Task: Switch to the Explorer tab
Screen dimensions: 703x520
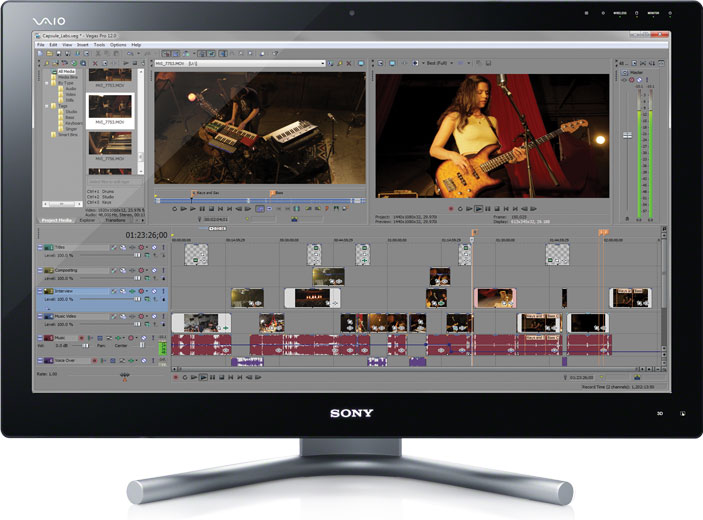Action: pyautogui.click(x=87, y=220)
